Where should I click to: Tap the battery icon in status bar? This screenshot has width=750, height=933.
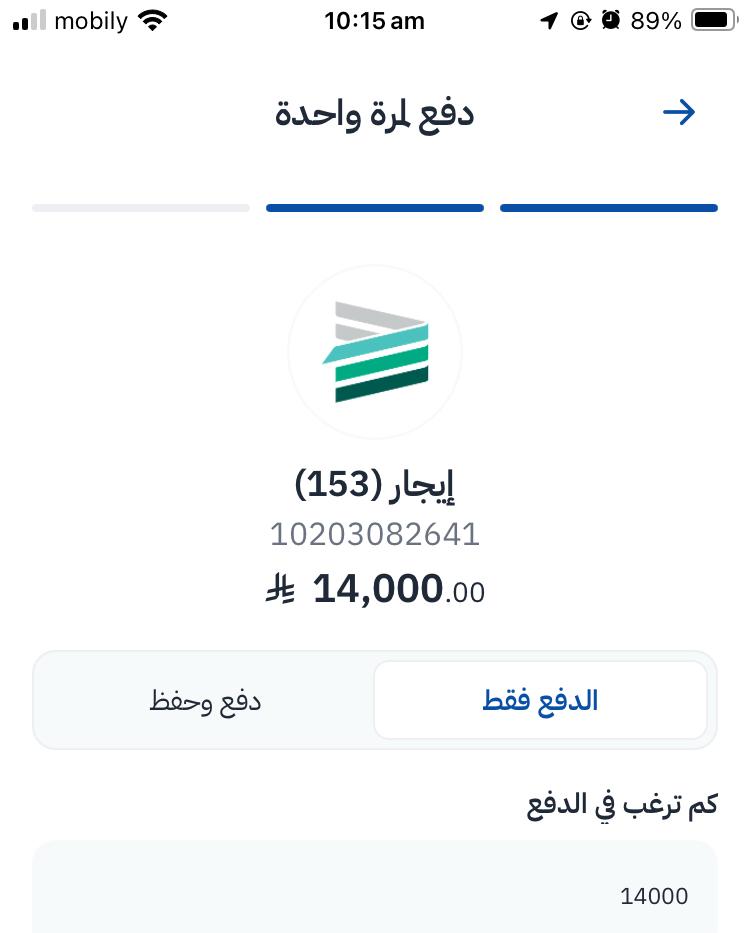click(713, 21)
